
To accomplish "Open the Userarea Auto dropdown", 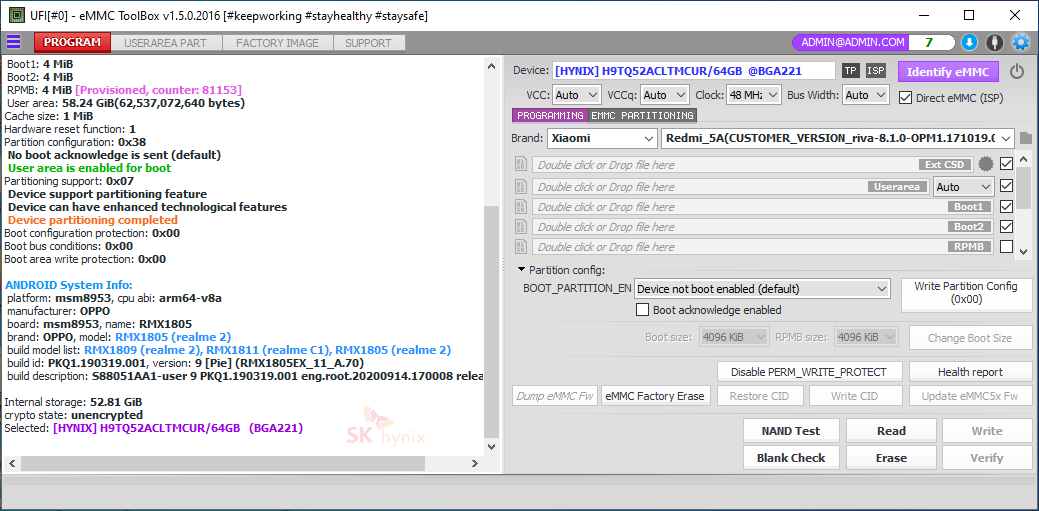I will pyautogui.click(x=964, y=187).
